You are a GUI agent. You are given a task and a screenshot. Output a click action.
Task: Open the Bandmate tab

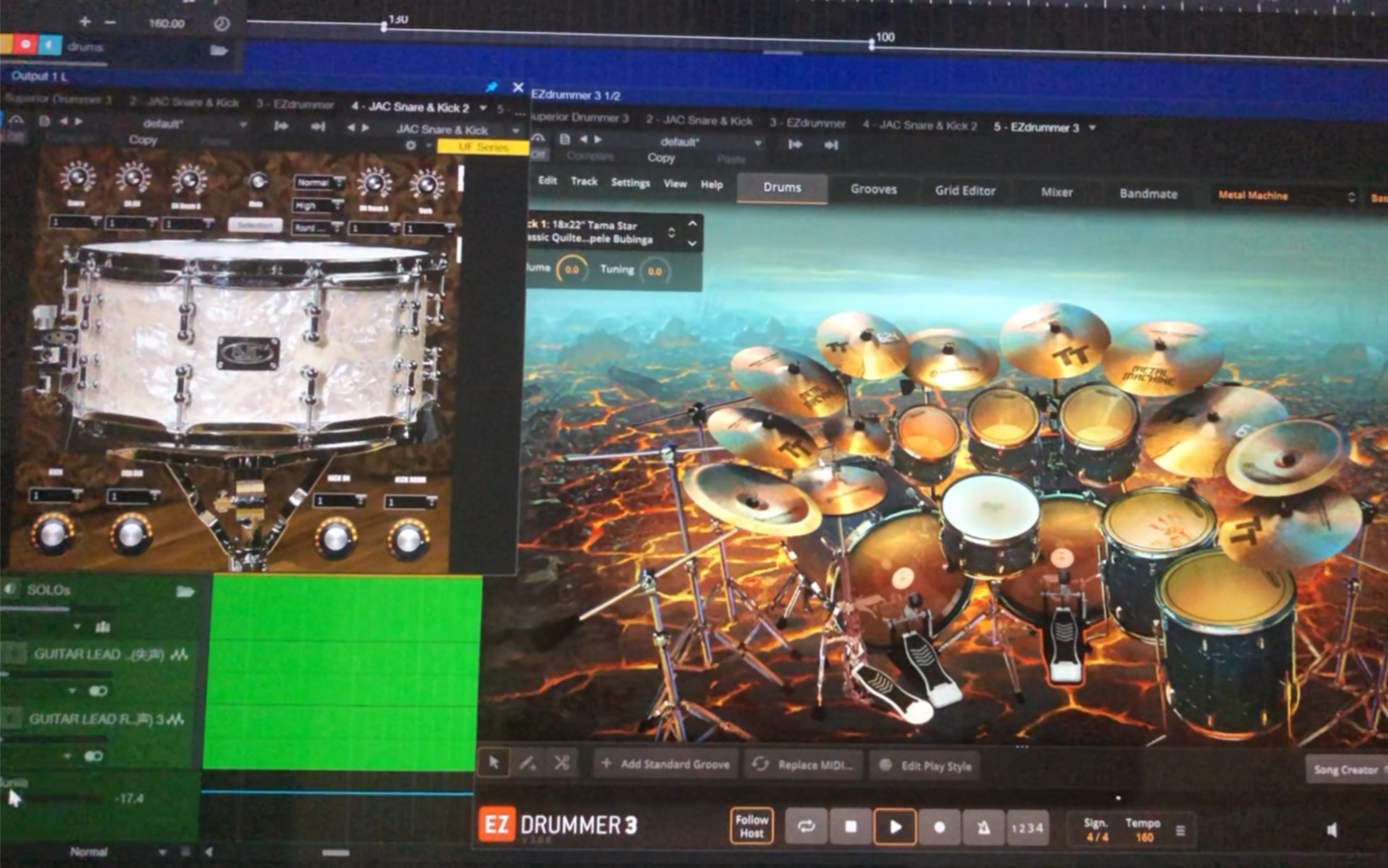point(1148,194)
